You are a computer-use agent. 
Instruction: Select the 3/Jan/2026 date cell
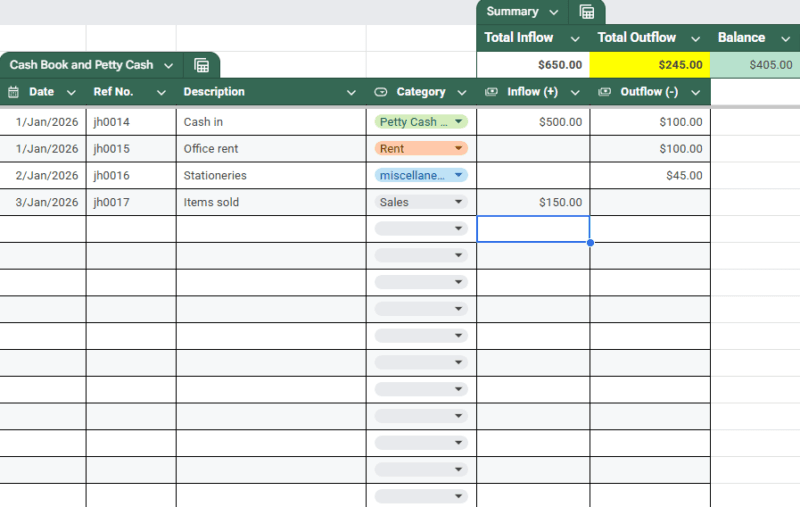(43, 202)
